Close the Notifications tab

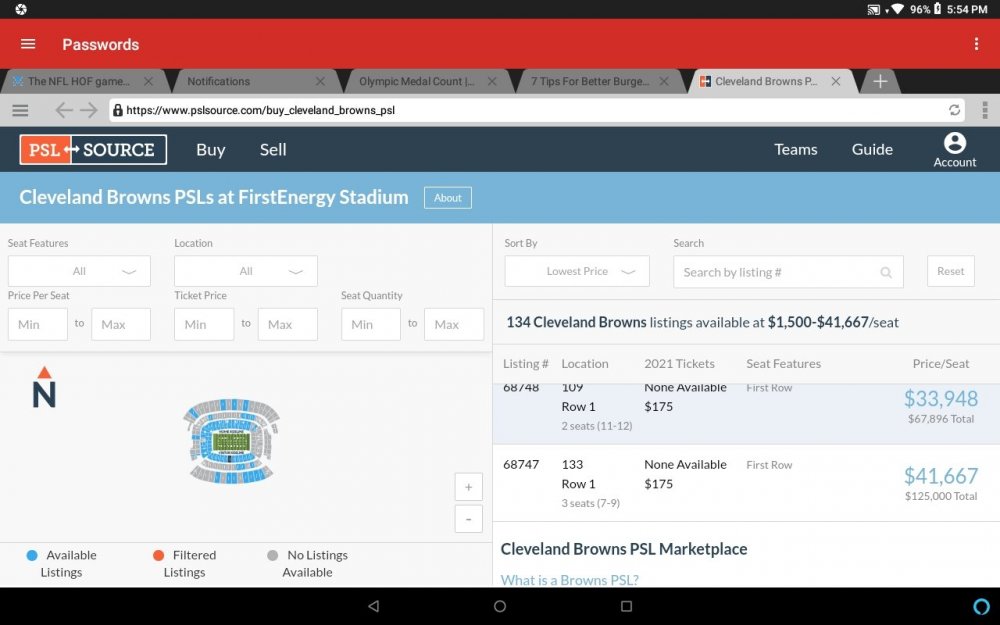(320, 82)
